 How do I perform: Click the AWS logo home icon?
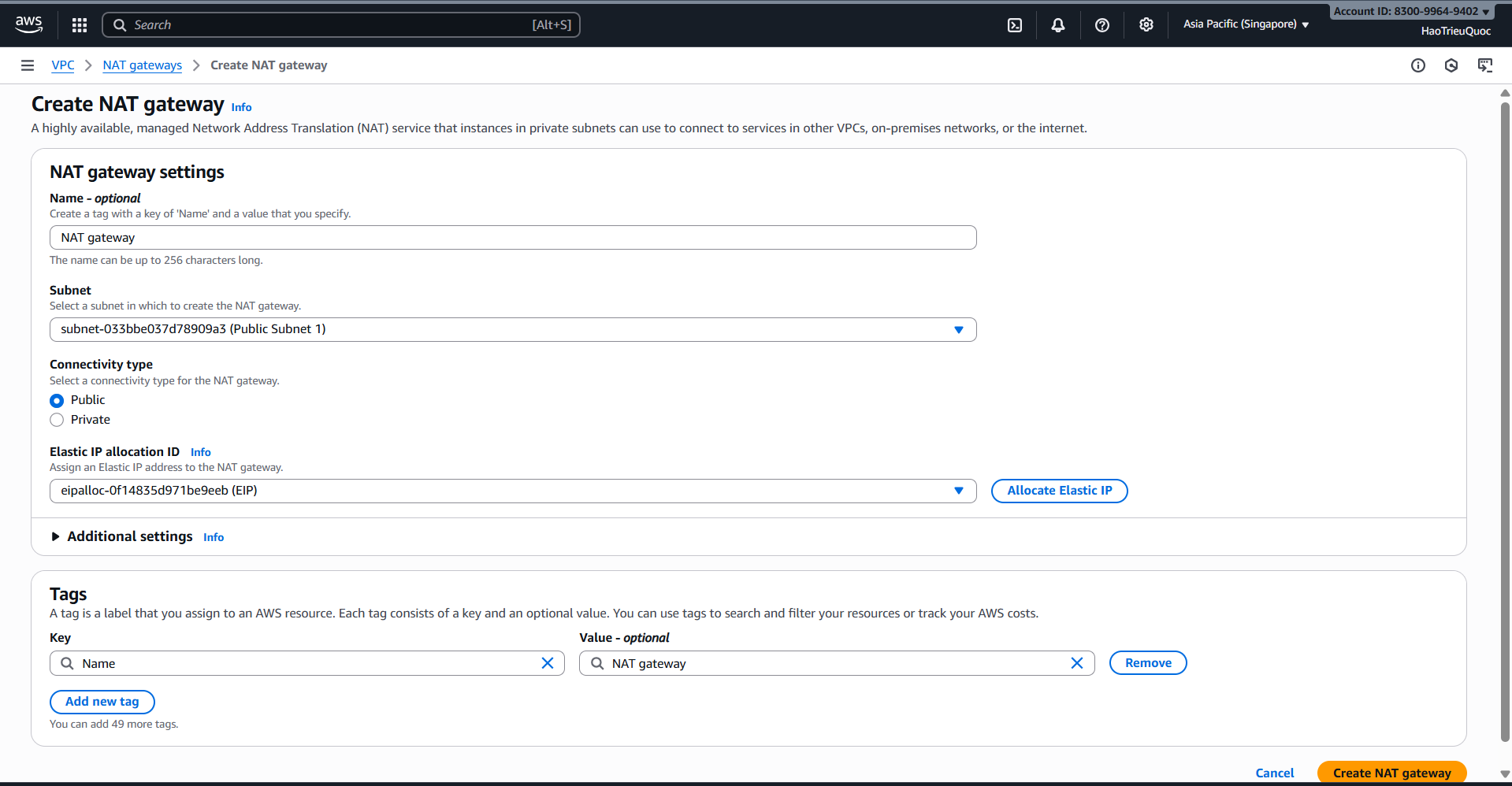pos(29,24)
